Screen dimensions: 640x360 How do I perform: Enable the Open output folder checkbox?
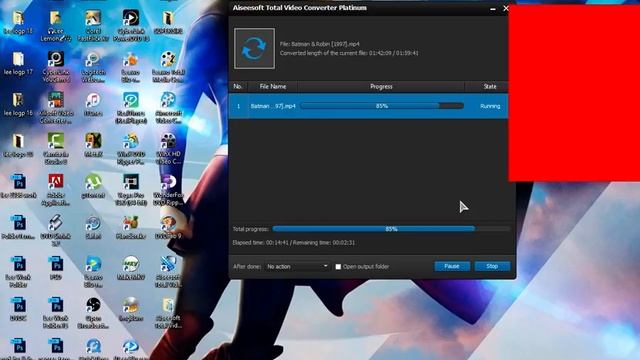coord(338,267)
